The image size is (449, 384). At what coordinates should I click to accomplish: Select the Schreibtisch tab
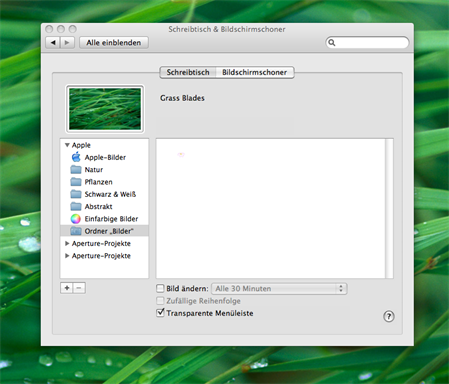coord(188,72)
